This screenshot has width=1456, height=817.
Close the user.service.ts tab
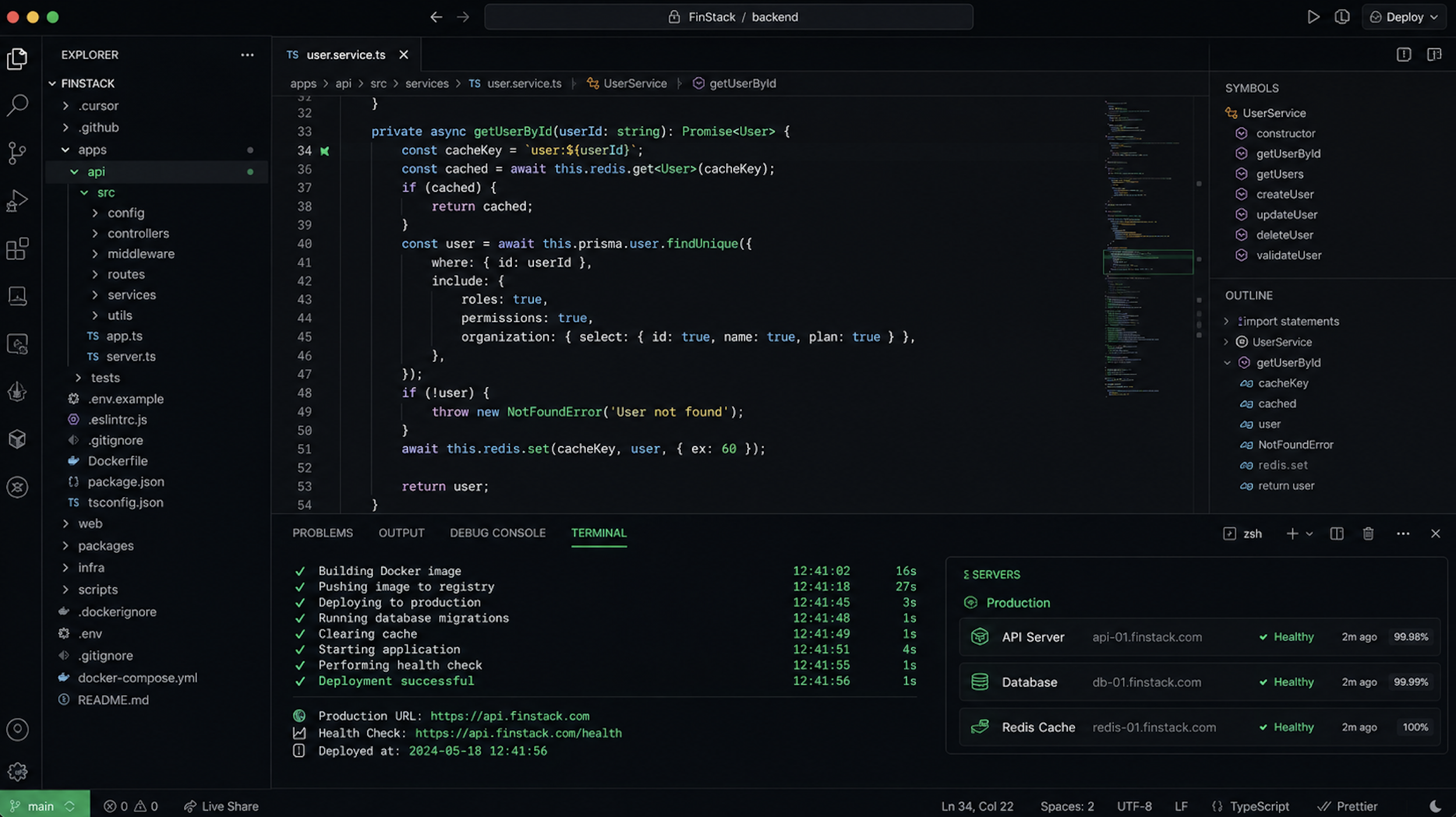404,55
